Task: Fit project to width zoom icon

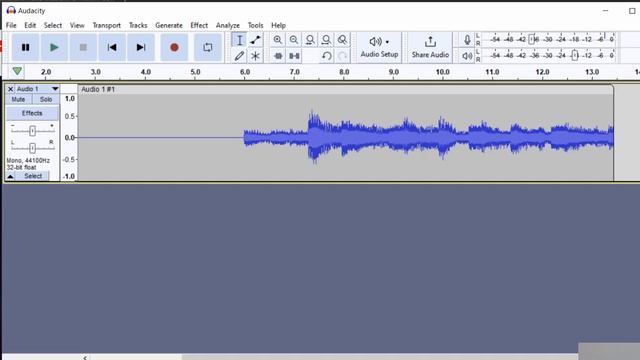Action: [x=326, y=40]
